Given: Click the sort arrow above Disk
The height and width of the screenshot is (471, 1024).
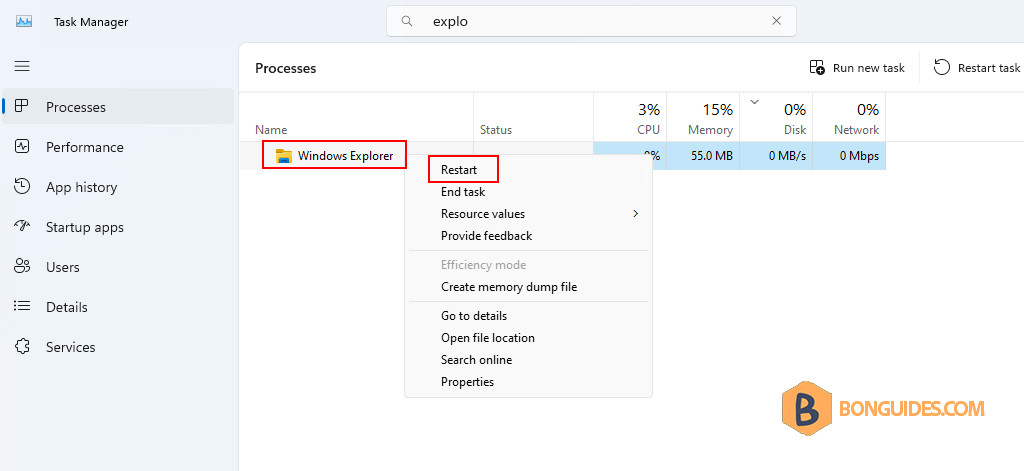Looking at the screenshot, I should pos(755,101).
